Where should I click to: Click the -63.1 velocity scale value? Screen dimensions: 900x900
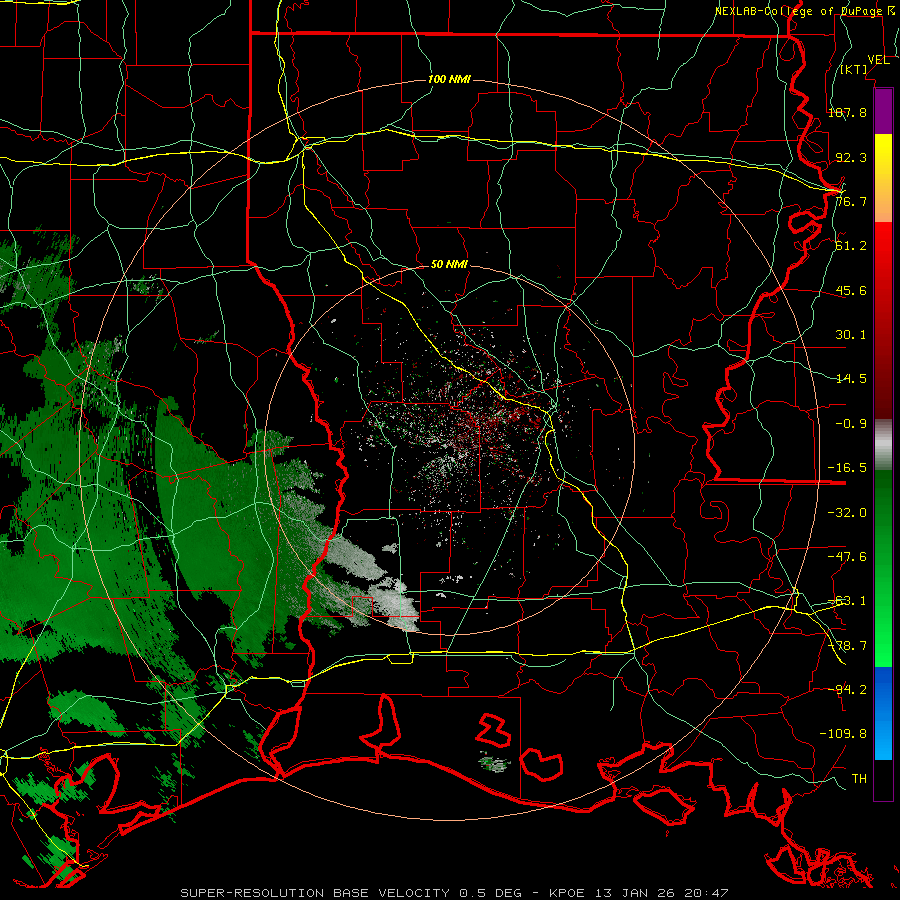847,601
